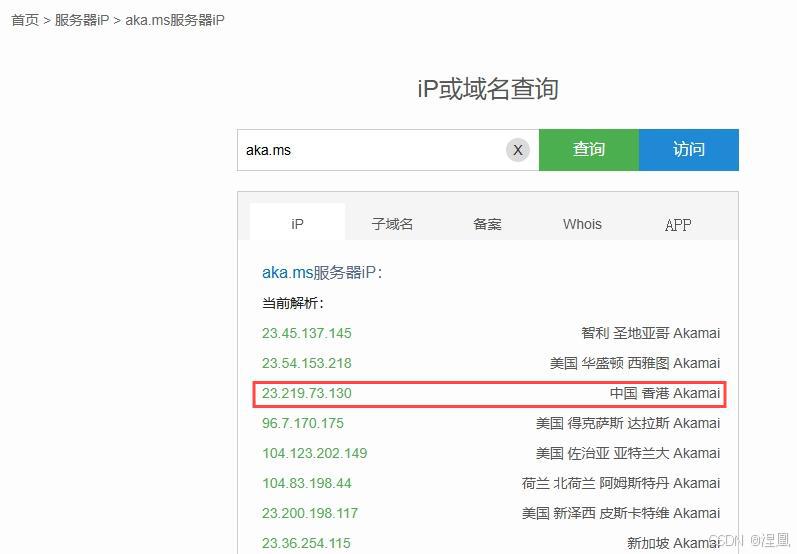
Task: Open IP address 23.36.254.115
Action: [306, 543]
